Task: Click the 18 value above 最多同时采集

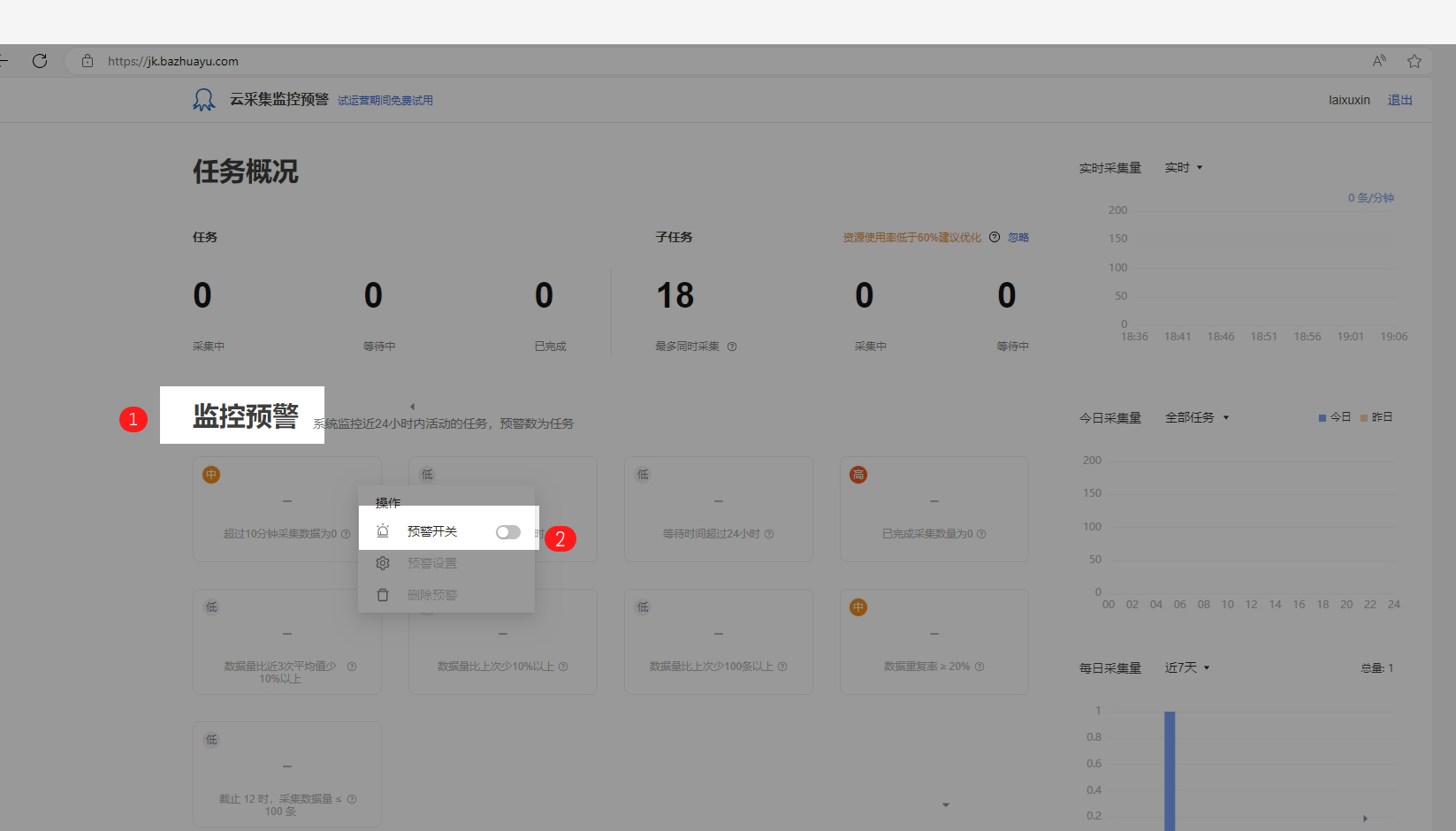Action: [675, 295]
